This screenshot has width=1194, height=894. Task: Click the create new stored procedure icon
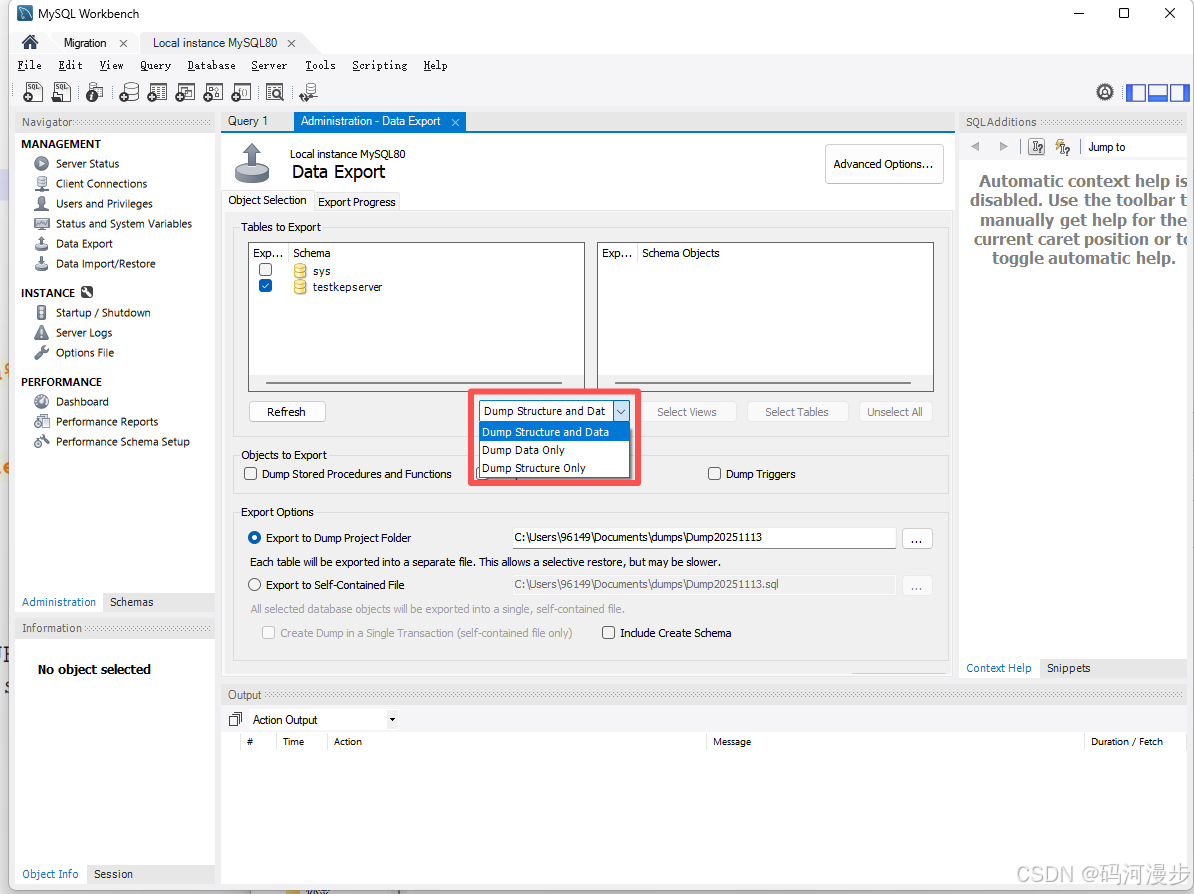pos(213,92)
